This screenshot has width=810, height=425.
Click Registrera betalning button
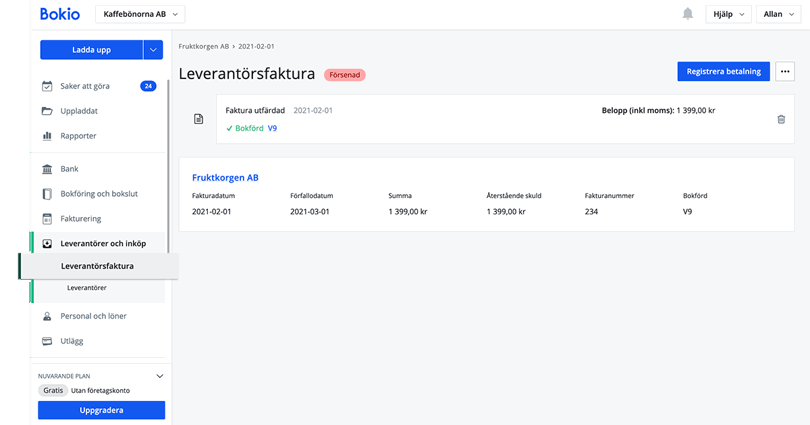coord(723,71)
